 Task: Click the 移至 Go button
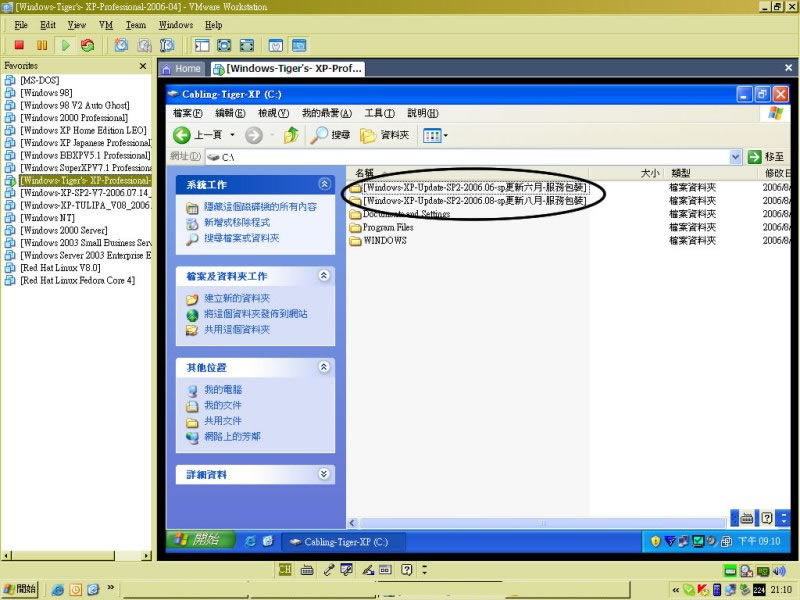[766, 157]
